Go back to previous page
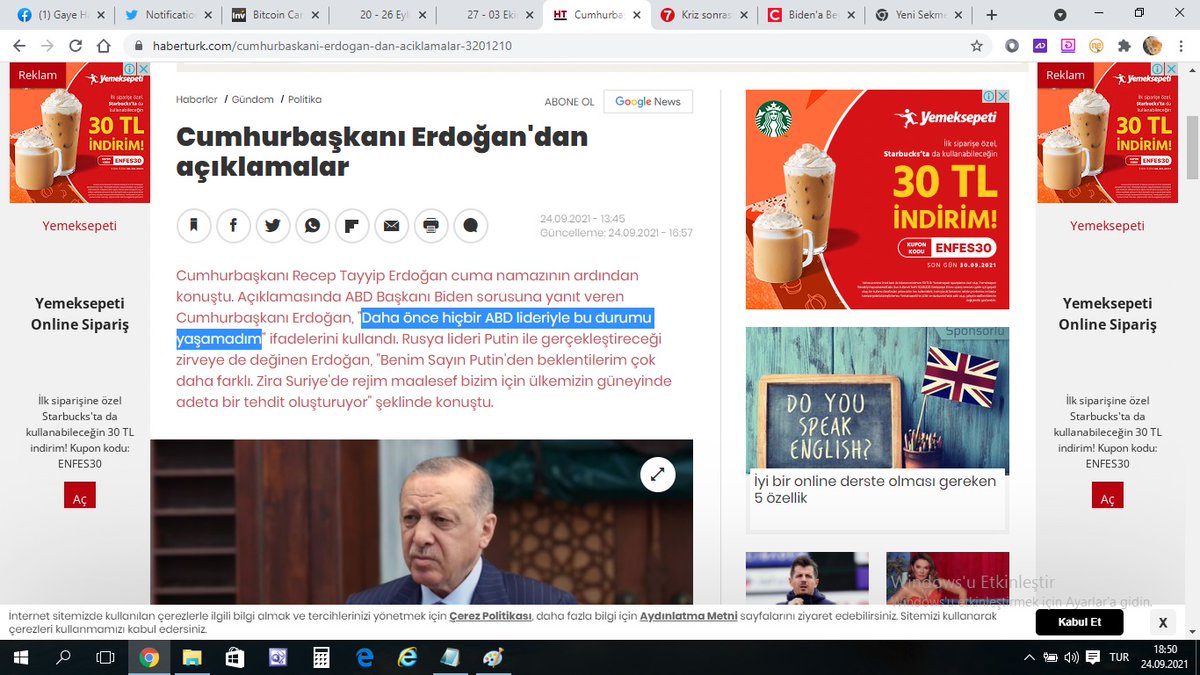The width and height of the screenshot is (1200, 675). coord(20,46)
